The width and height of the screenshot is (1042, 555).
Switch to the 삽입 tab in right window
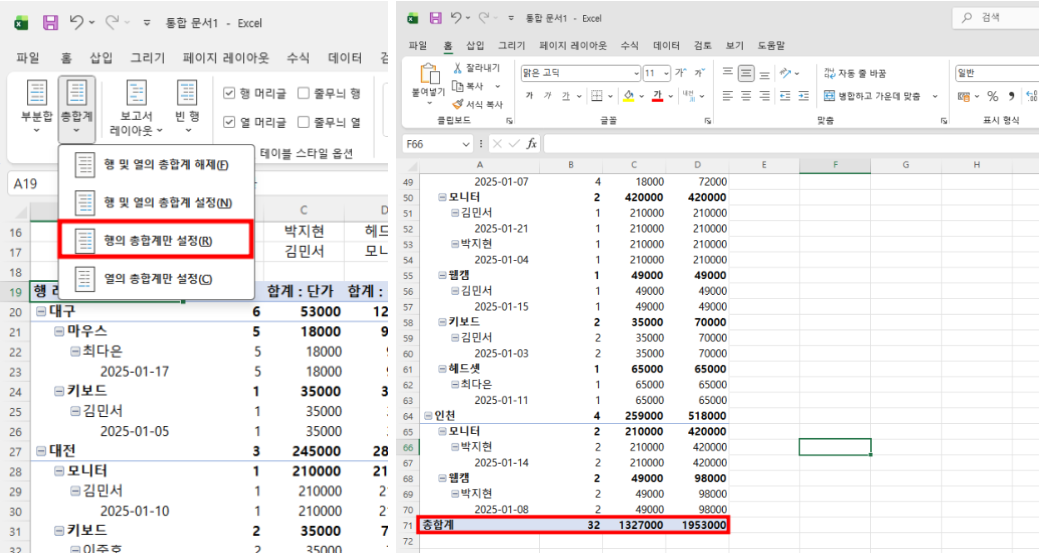click(476, 46)
